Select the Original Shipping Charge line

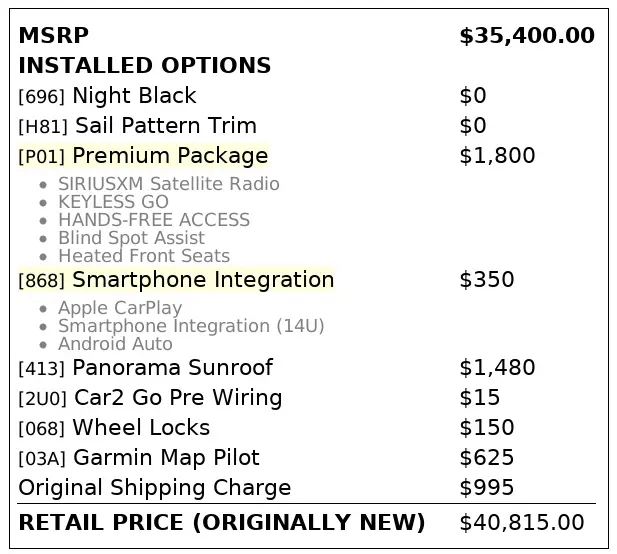coord(155,488)
